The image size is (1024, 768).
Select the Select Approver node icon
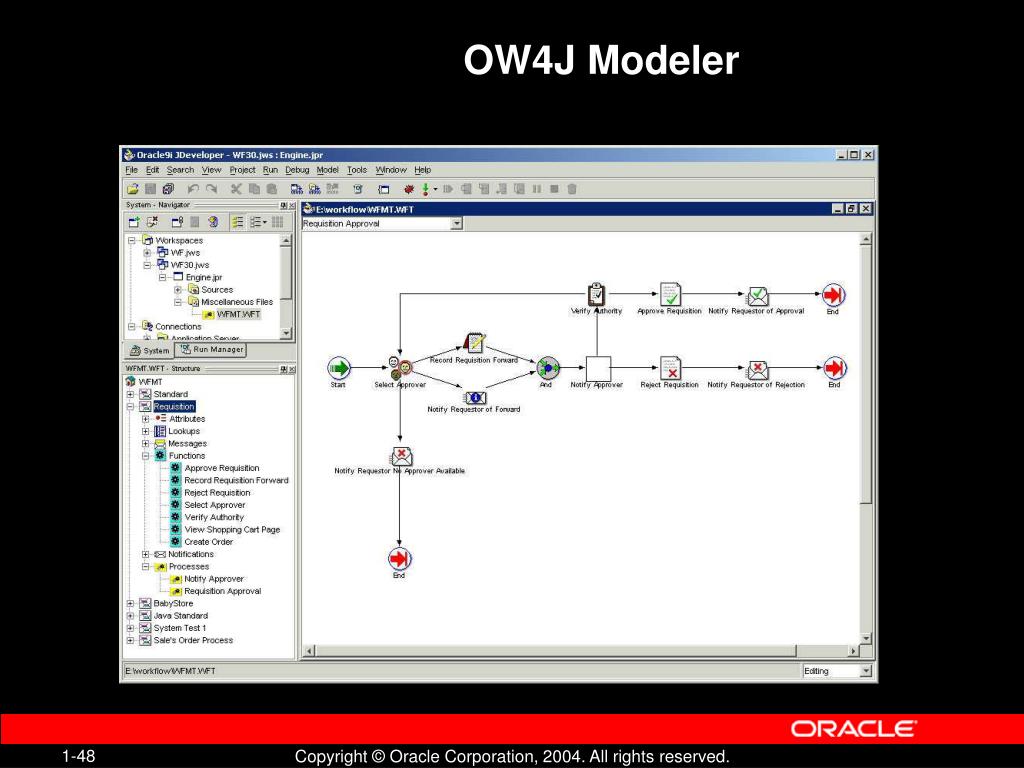tap(400, 369)
